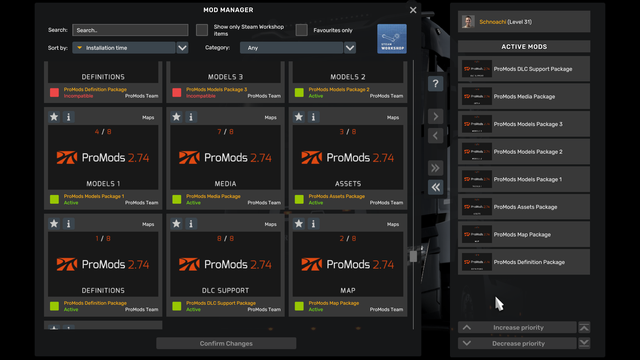This screenshot has width=640, height=360.
Task: Move mod to bottom priority icon
Action: tap(584, 343)
